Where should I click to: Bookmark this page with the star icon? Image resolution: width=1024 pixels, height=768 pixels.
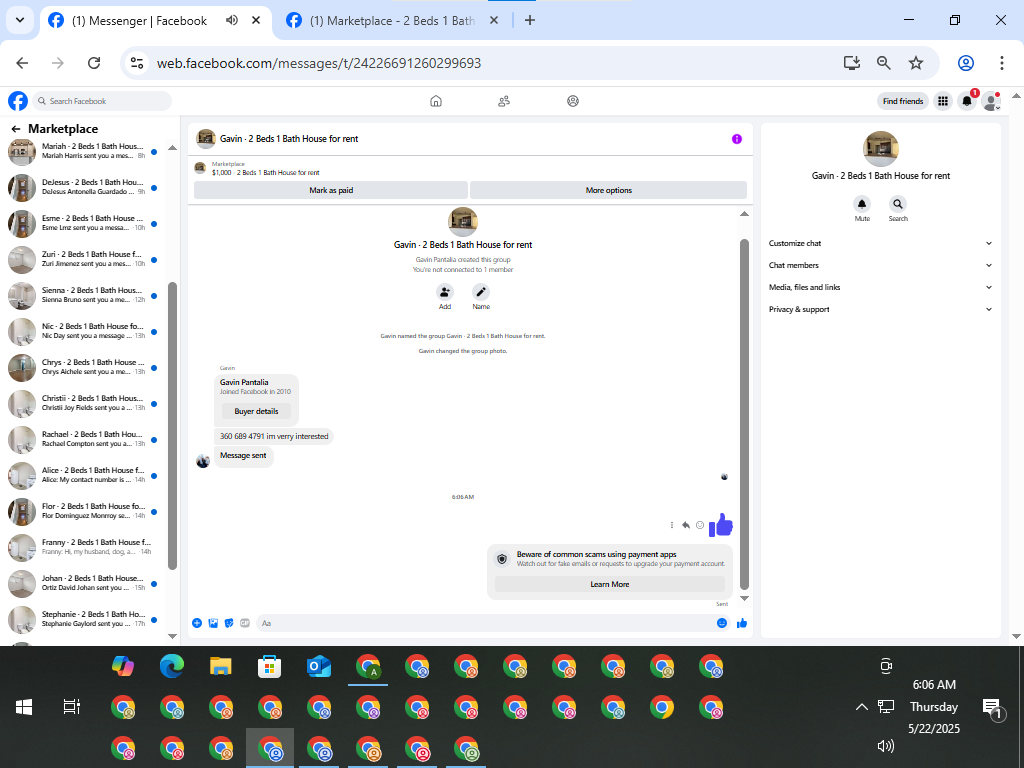(916, 63)
